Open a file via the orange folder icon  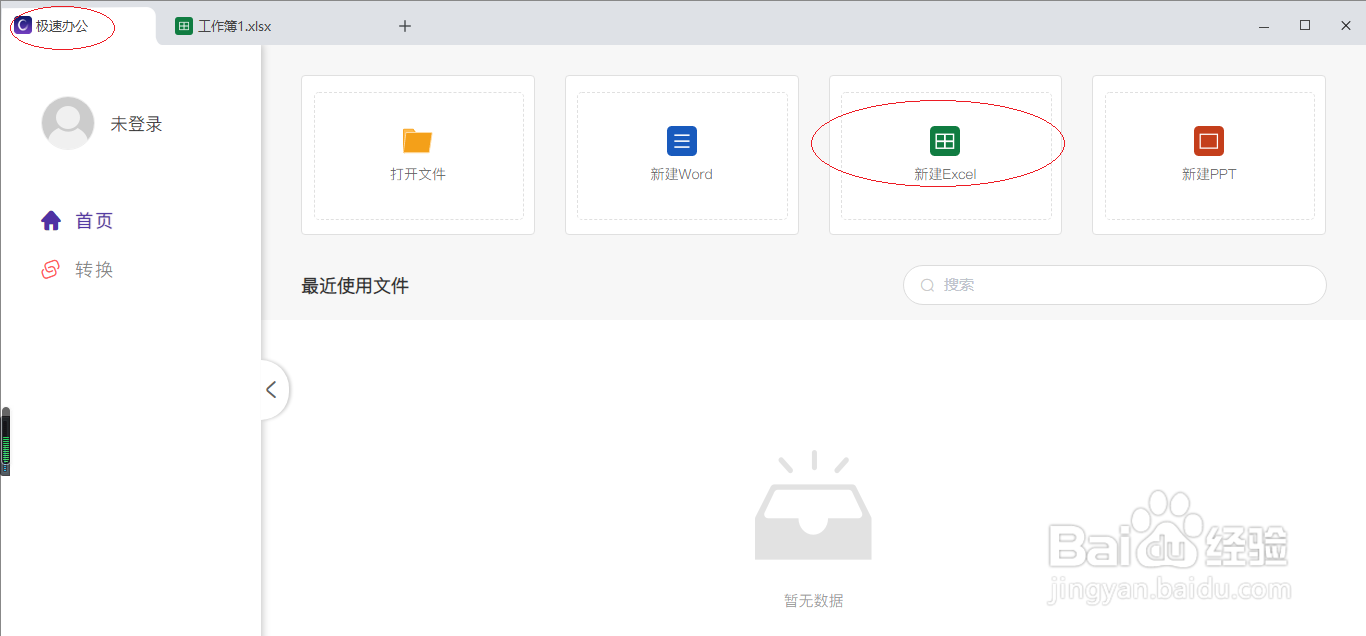(418, 141)
